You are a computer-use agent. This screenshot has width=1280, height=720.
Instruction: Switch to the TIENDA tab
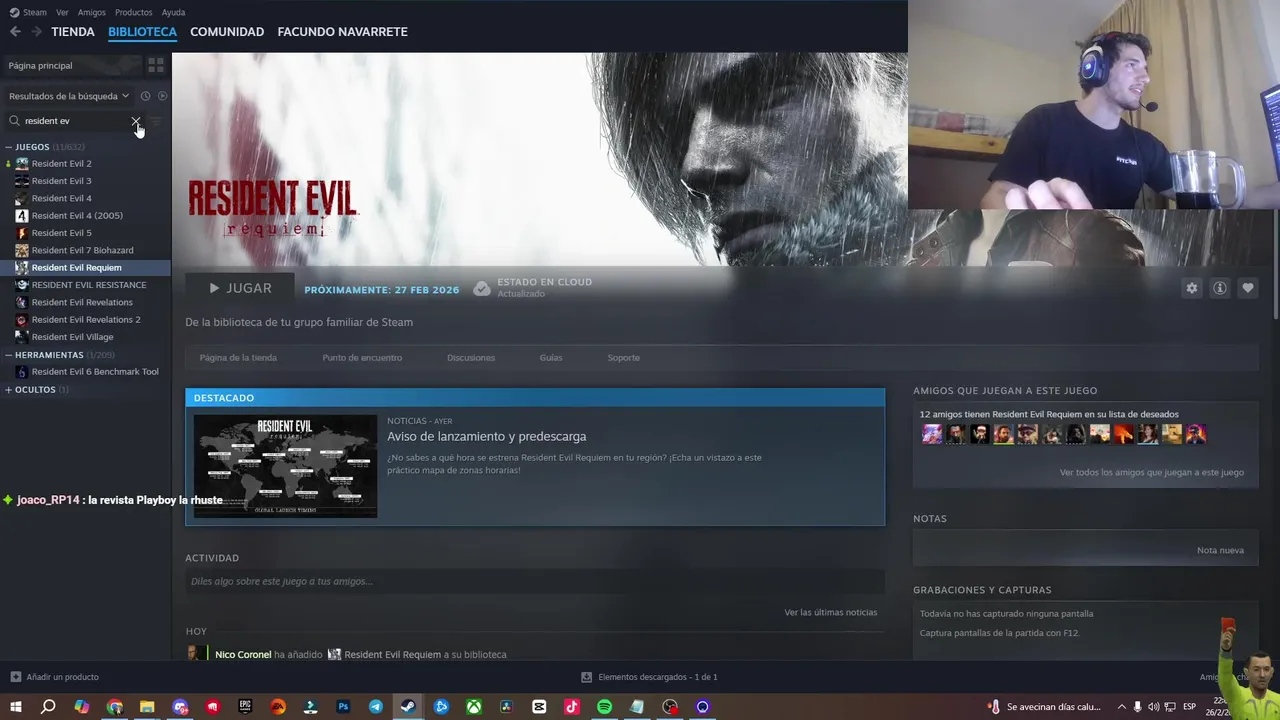coord(73,32)
